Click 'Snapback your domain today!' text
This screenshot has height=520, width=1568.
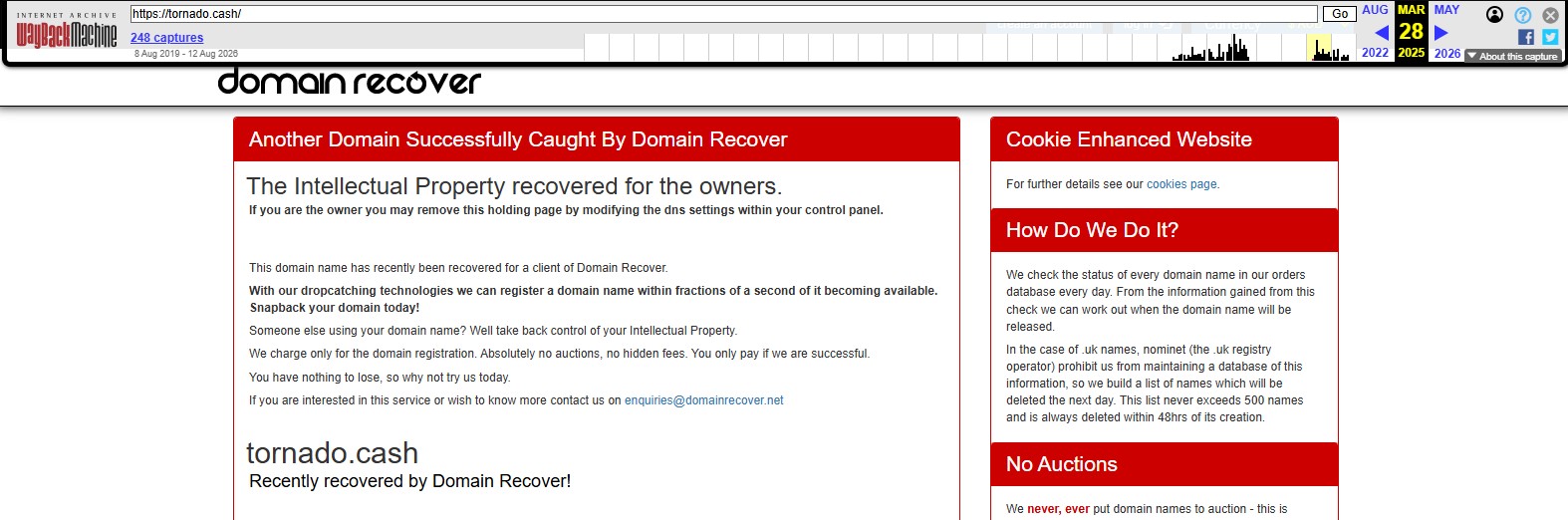335,308
